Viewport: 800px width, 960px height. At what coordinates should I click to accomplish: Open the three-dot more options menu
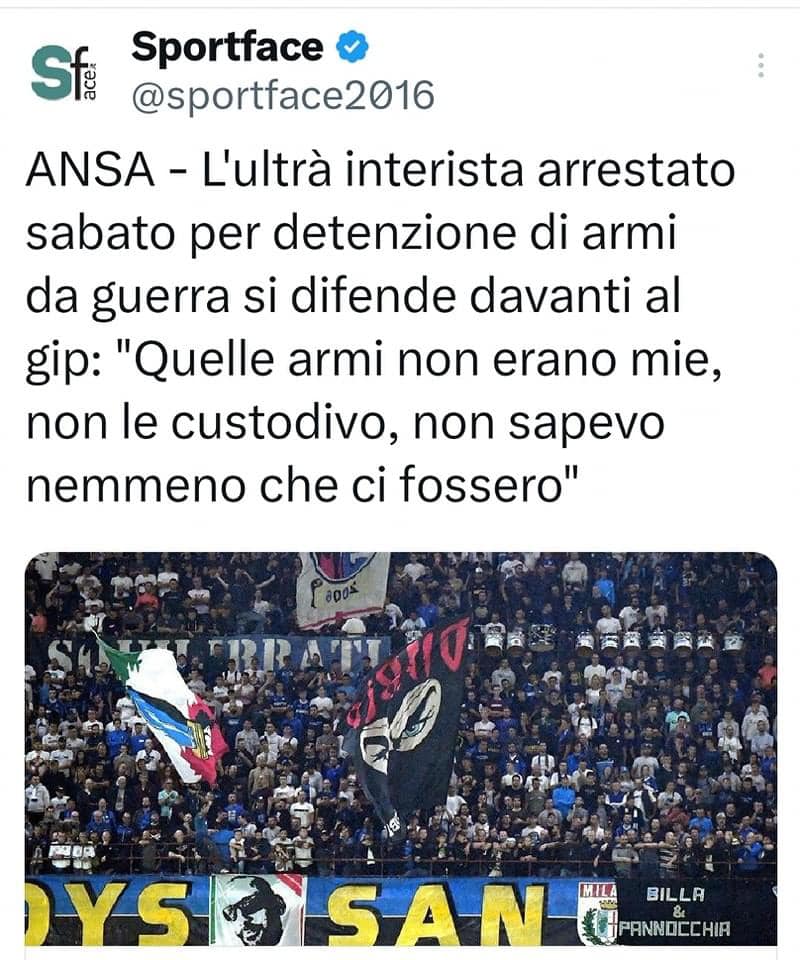click(x=761, y=65)
